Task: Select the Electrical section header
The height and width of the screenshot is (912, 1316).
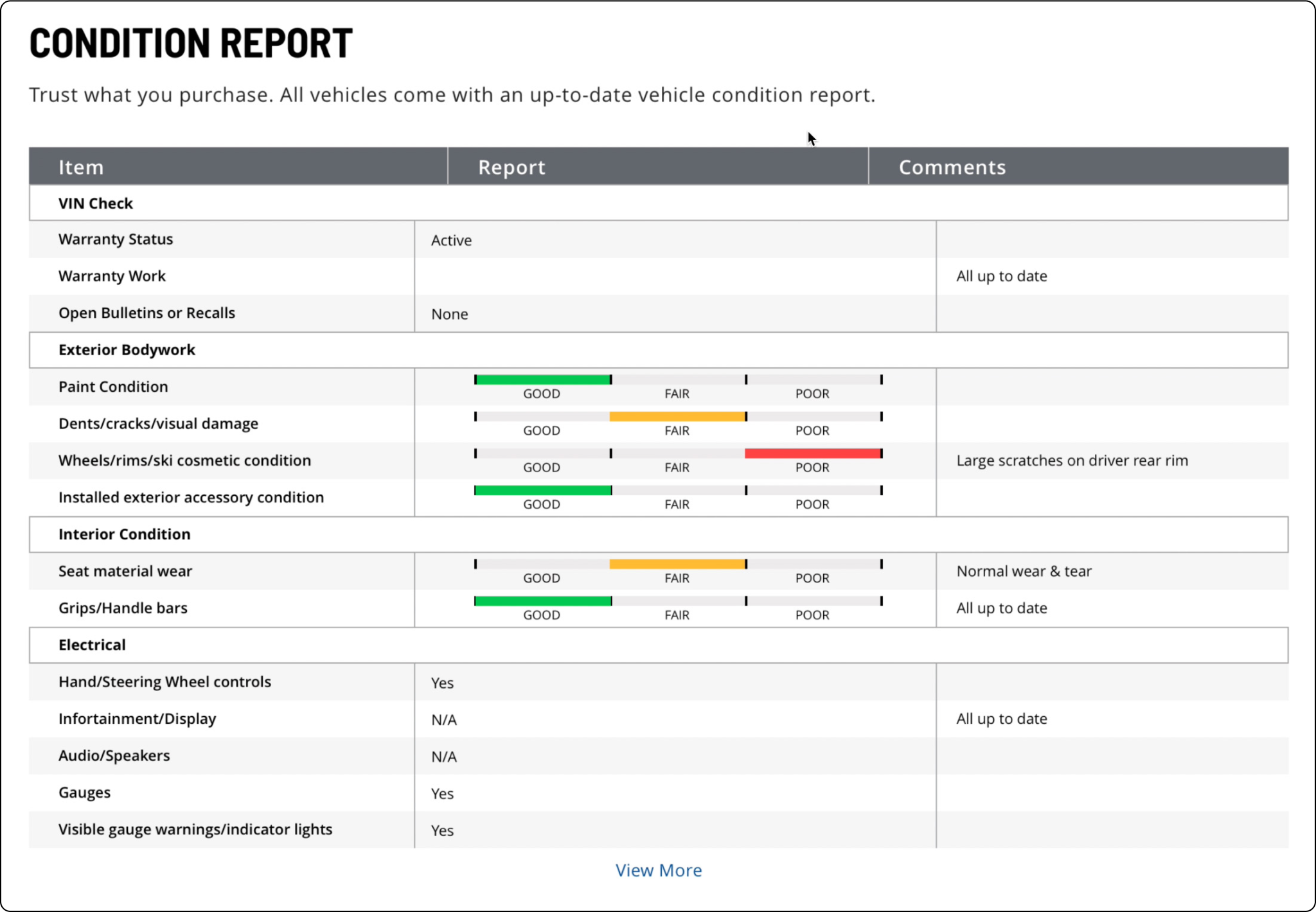Action: click(92, 645)
